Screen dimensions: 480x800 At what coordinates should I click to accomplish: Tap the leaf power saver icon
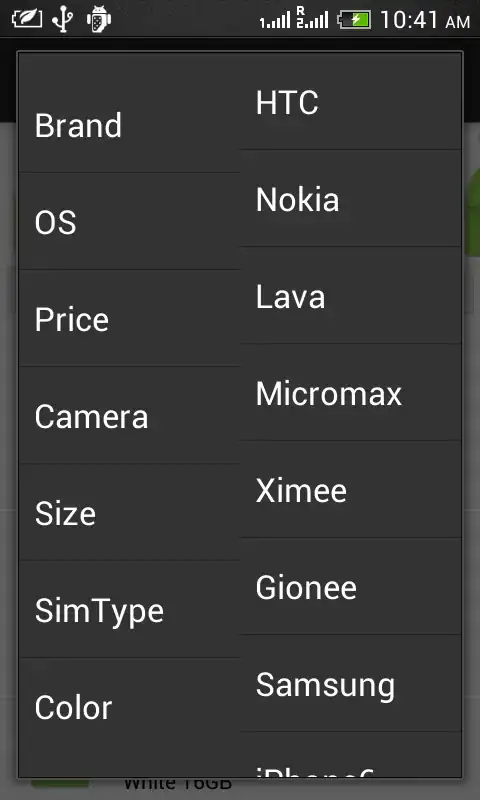tap(27, 20)
